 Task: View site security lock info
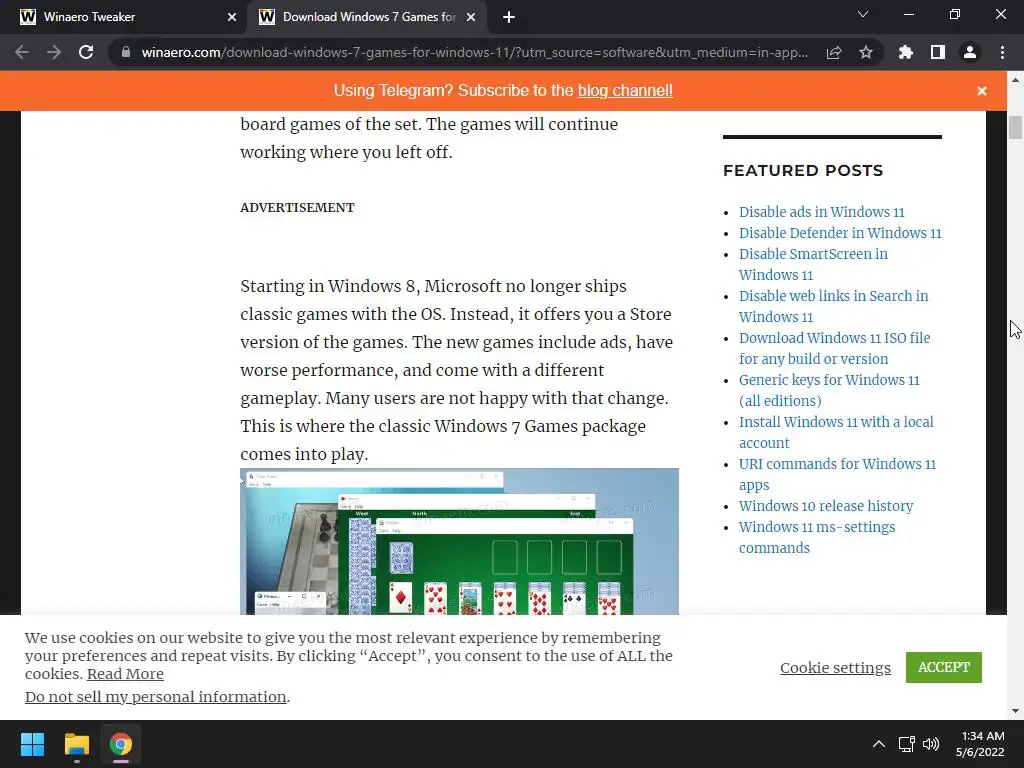tap(125, 52)
